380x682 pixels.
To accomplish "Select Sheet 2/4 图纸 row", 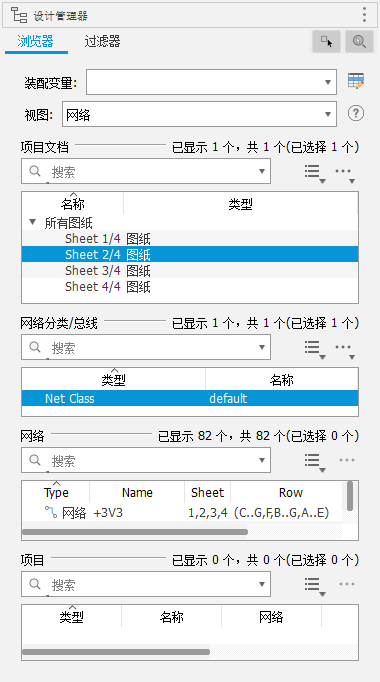I will tap(190, 254).
